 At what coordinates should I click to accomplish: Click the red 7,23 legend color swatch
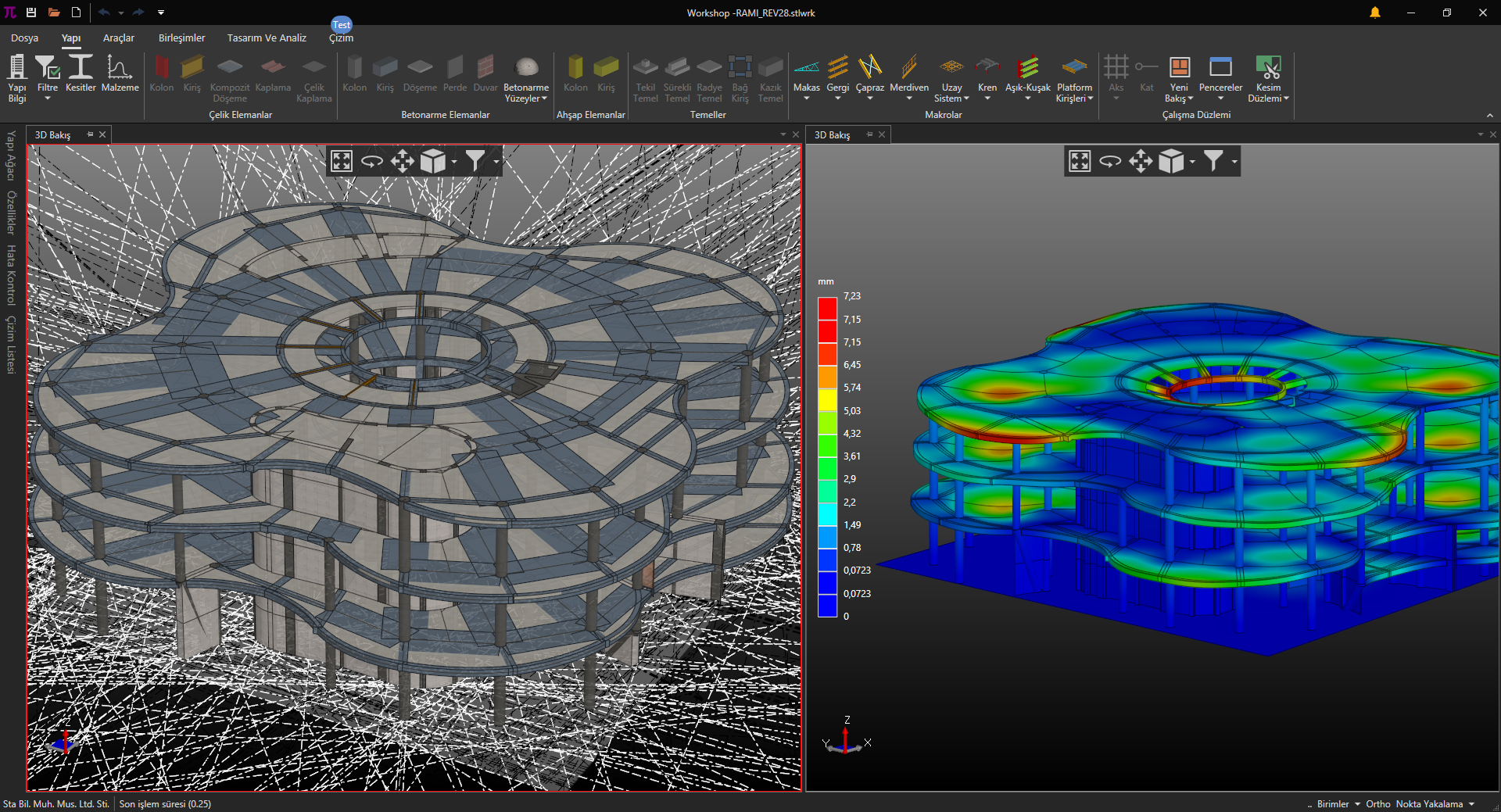827,308
